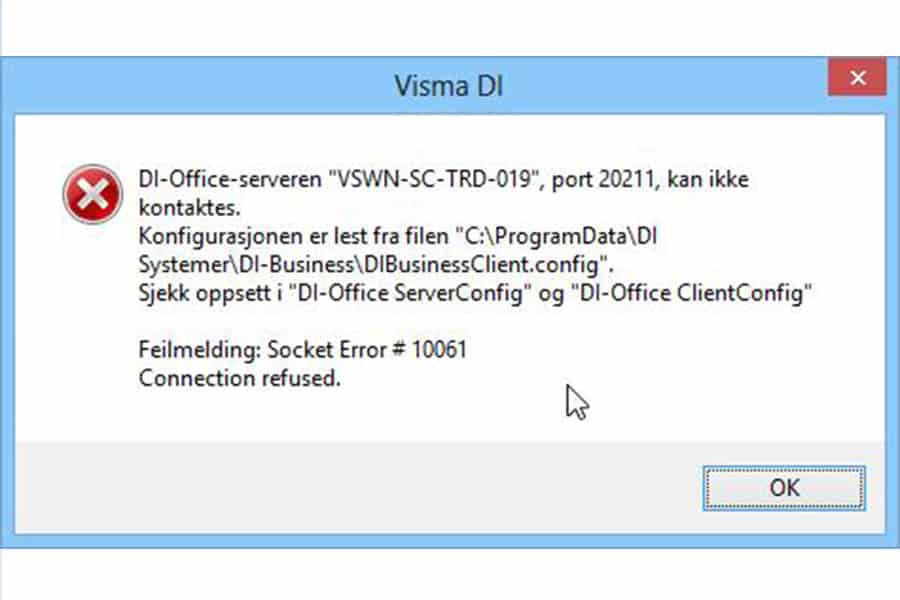Click Konfigurasjonen er lest fra filen text
Screen dimensions: 900x600
(x=293, y=237)
